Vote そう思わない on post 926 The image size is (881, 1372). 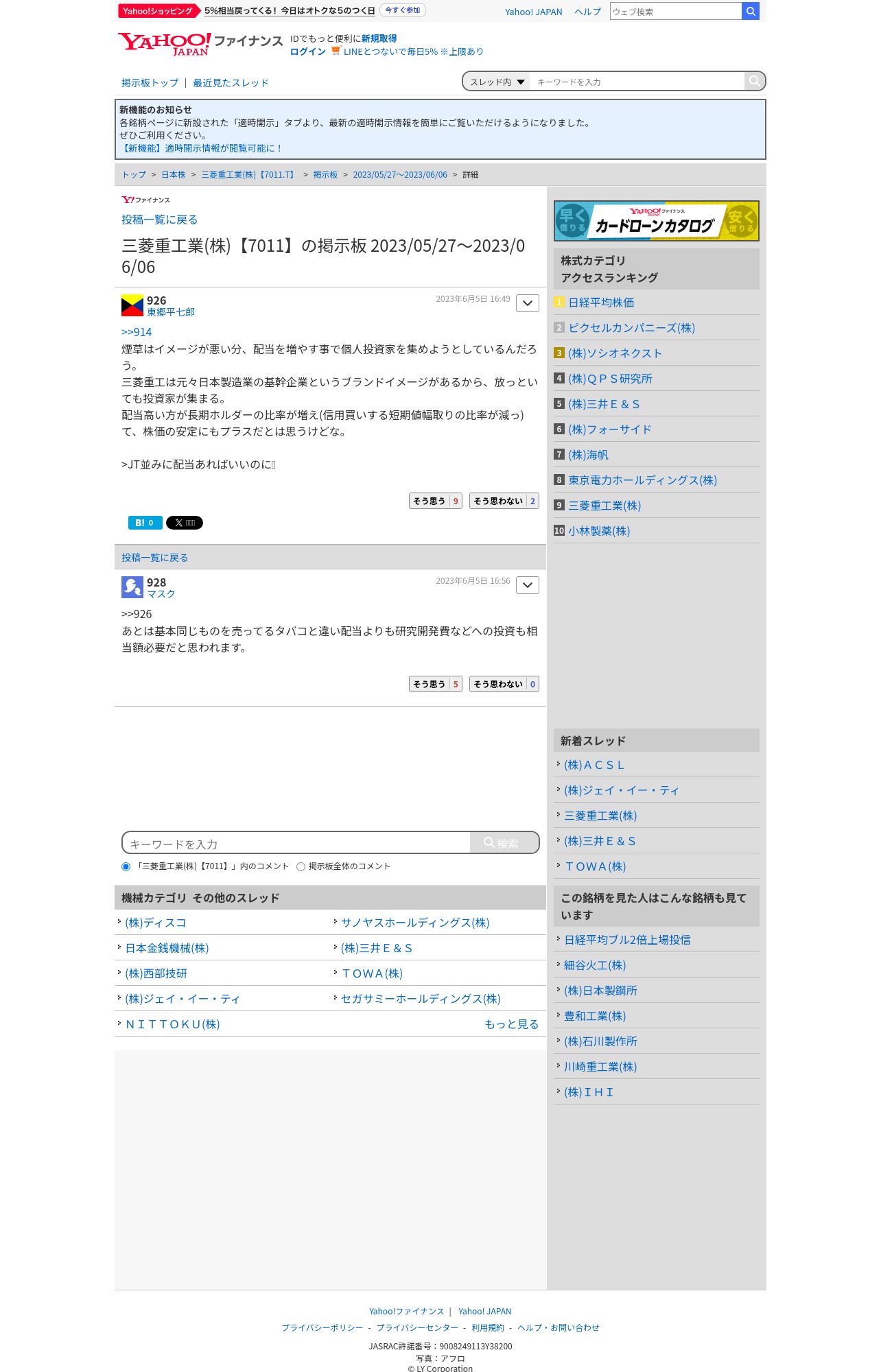coord(504,501)
